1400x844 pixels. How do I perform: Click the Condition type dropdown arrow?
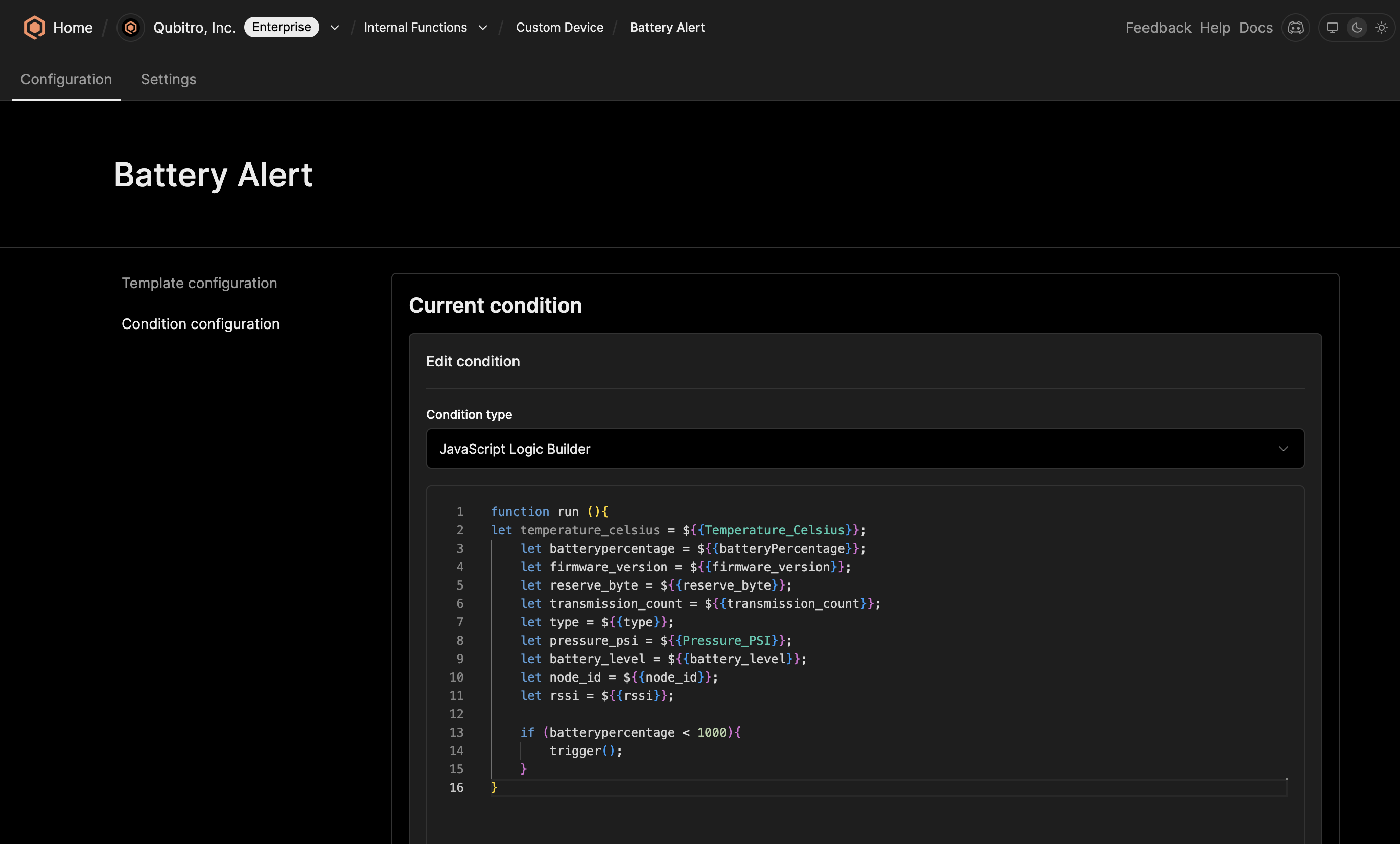coord(1283,449)
